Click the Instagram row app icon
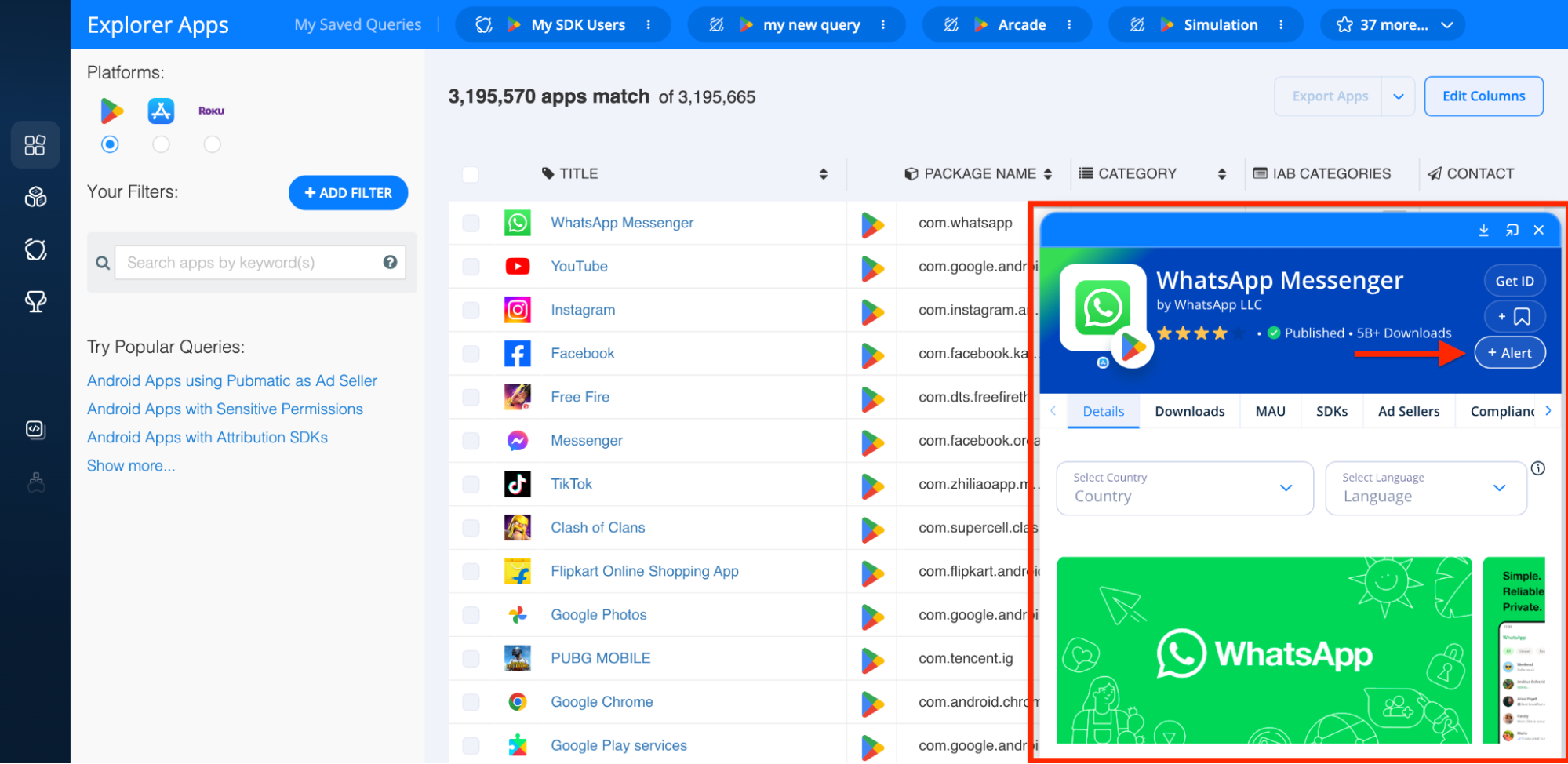The height and width of the screenshot is (764, 1568). point(518,310)
